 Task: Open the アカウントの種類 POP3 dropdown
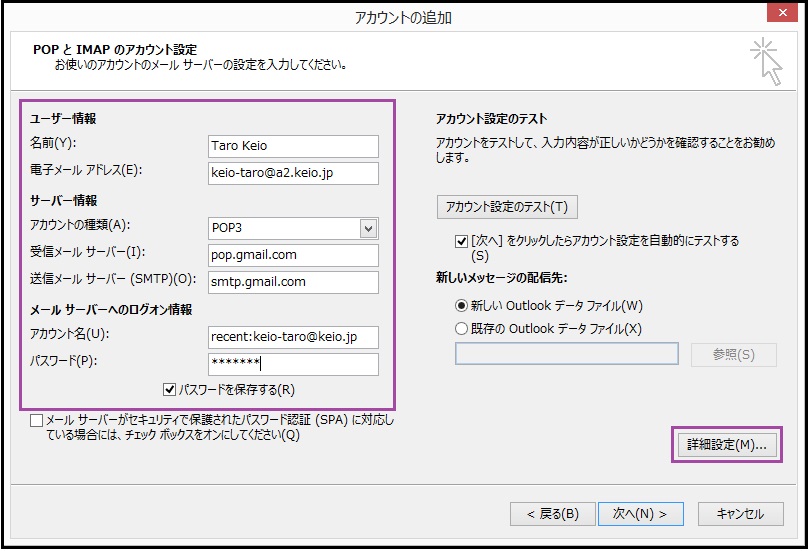pyautogui.click(x=369, y=228)
